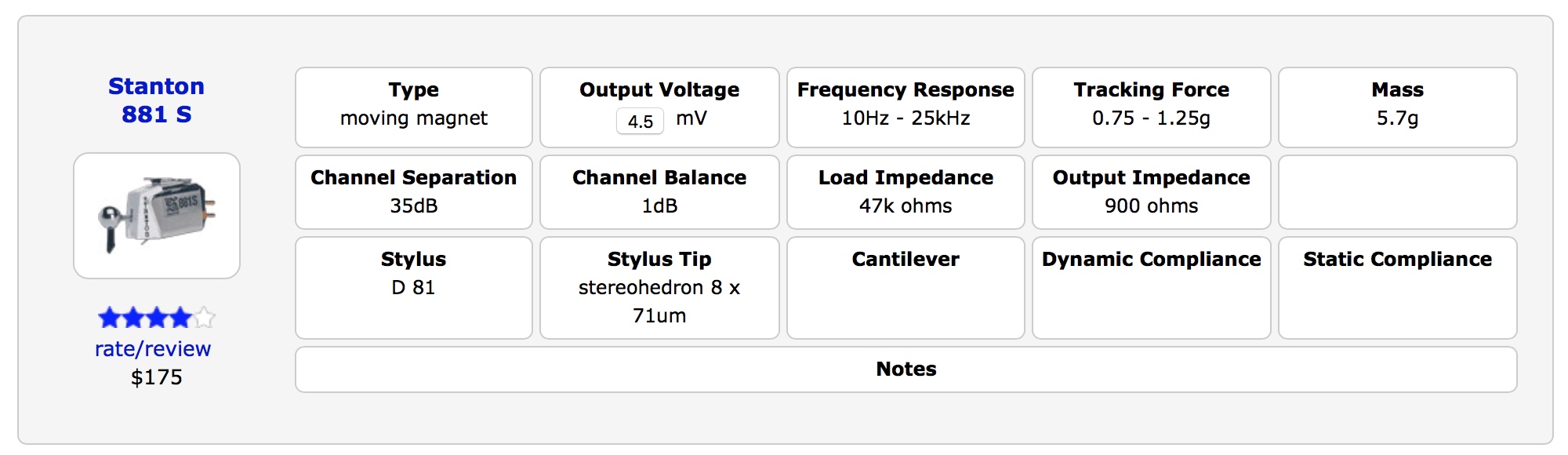Click the empty fifth rating star
Viewport: 1568px width, 455px height.
pos(204,318)
